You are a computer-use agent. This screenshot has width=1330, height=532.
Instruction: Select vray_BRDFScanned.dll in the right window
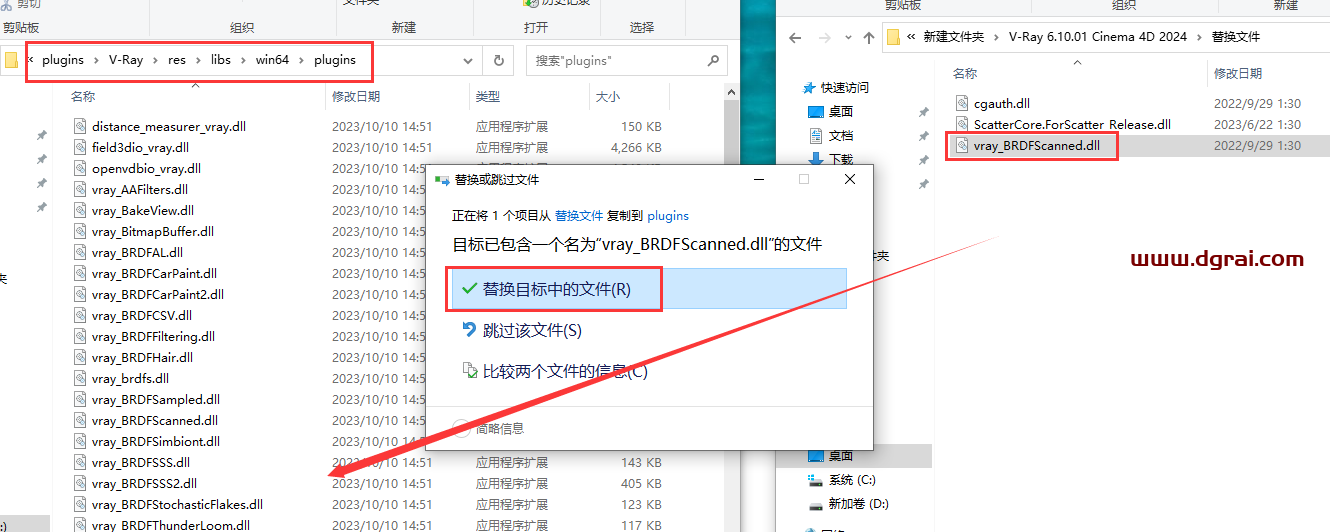(1036, 145)
